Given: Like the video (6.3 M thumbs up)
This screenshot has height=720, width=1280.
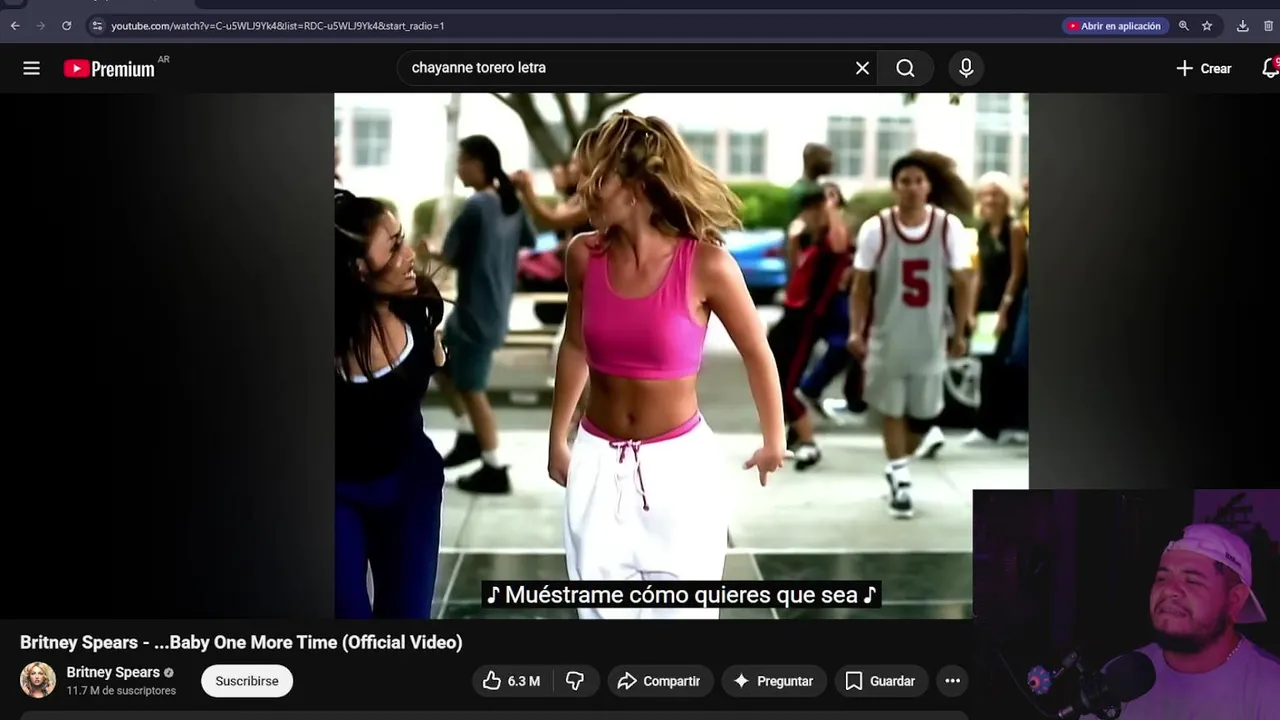Looking at the screenshot, I should coord(511,681).
